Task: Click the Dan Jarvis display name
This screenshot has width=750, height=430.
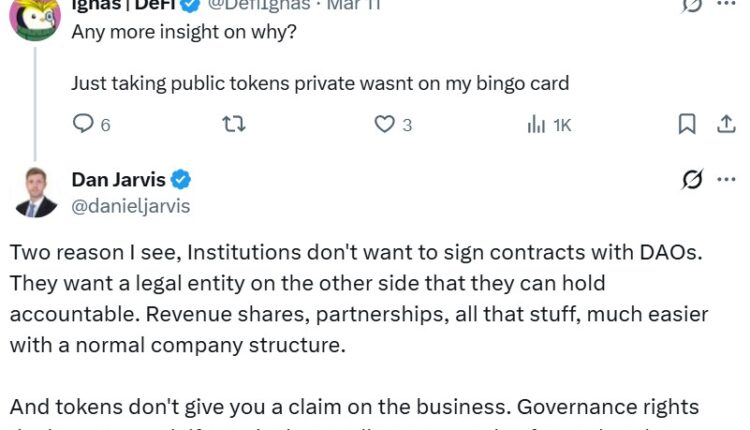Action: point(117,180)
